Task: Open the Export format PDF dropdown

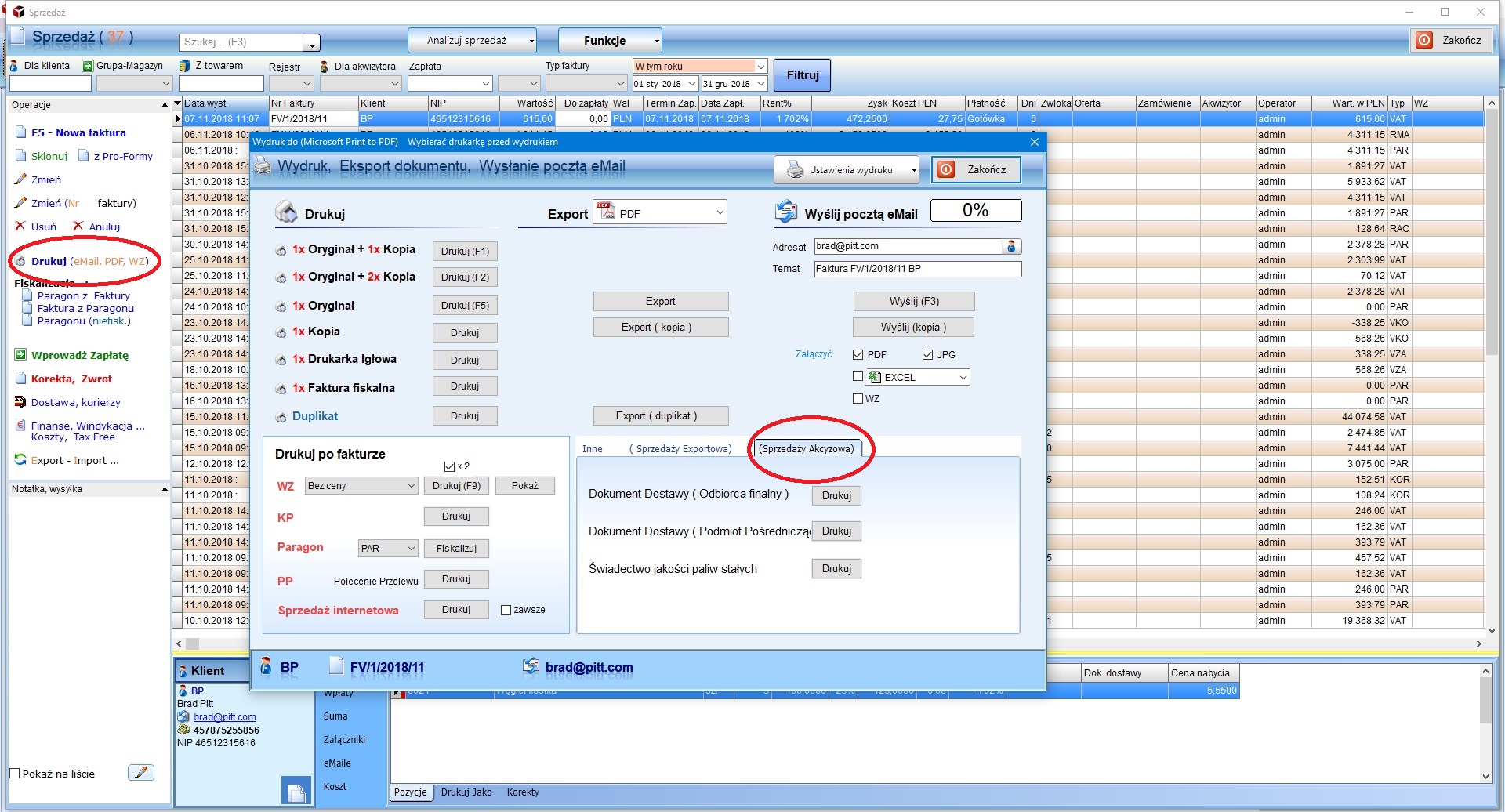Action: [720, 213]
